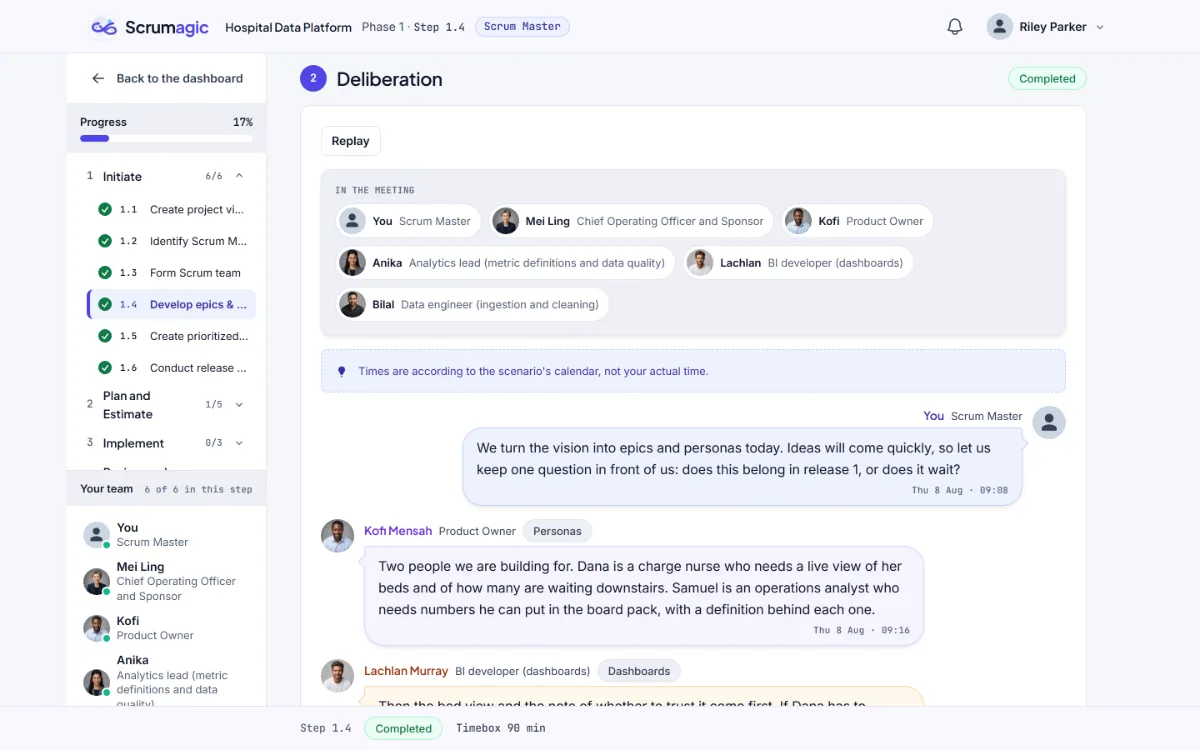The image size is (1200, 750).
Task: Collapse the Initiate section
Action: pyautogui.click(x=239, y=176)
